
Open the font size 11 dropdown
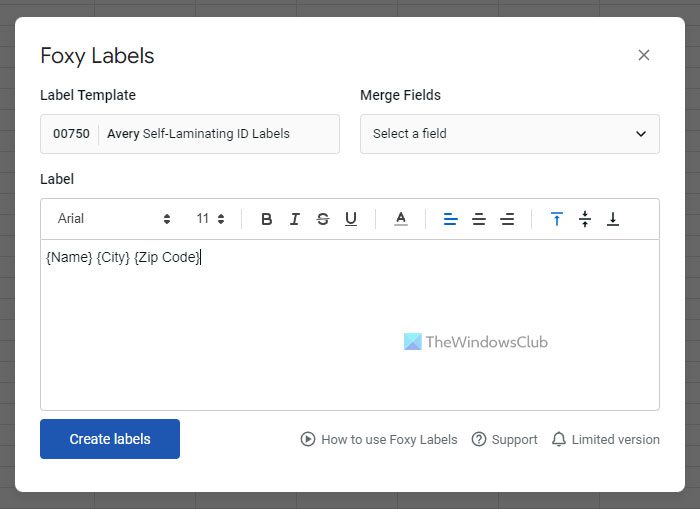[210, 219]
